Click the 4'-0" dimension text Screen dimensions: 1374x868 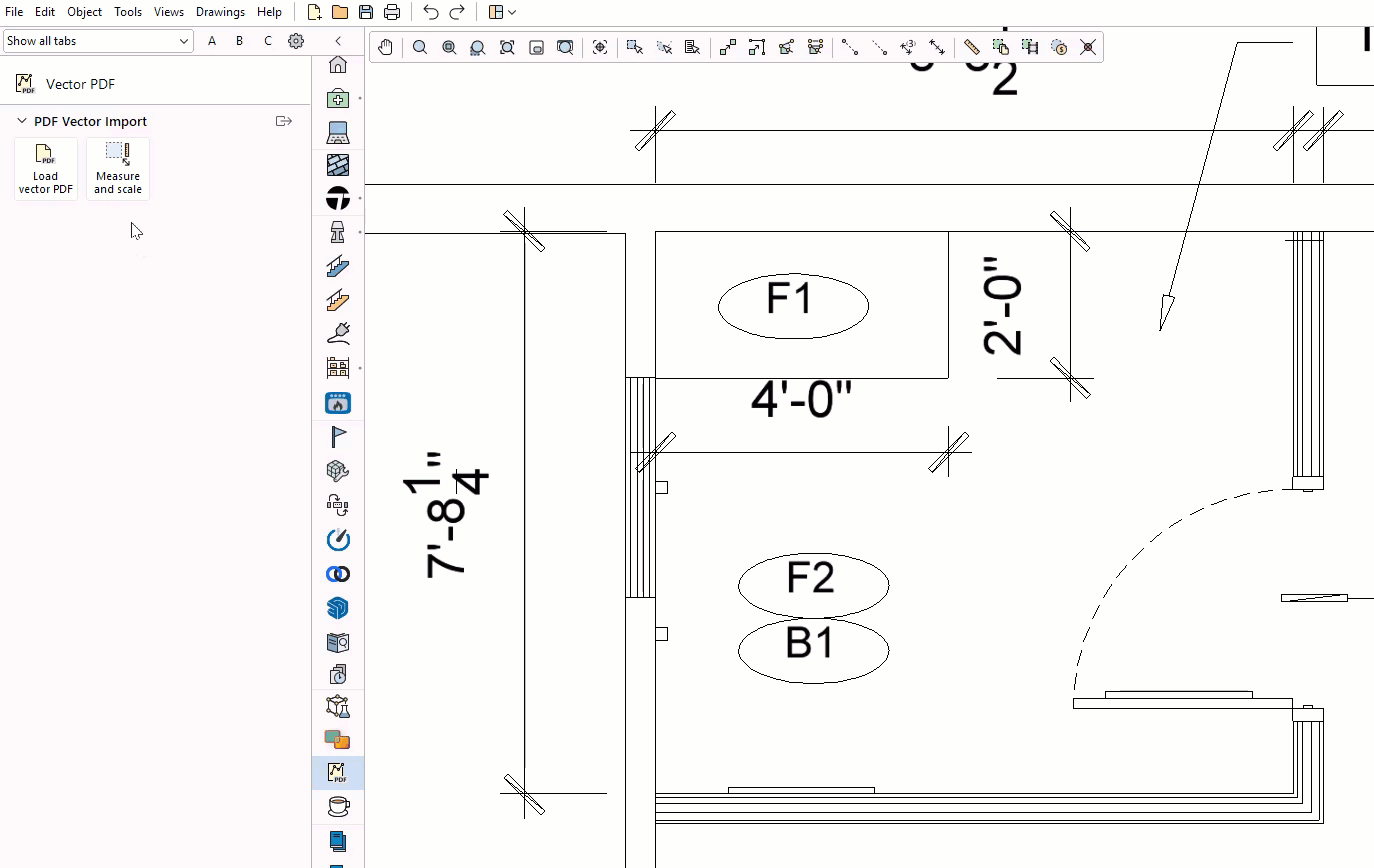tap(801, 399)
